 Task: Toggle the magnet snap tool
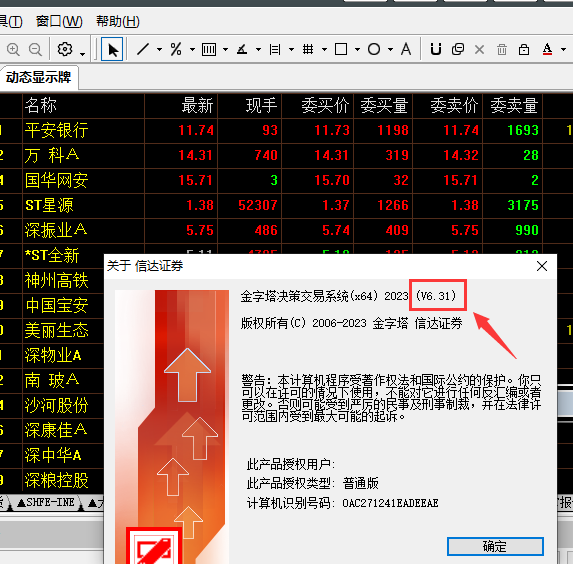pos(436,49)
